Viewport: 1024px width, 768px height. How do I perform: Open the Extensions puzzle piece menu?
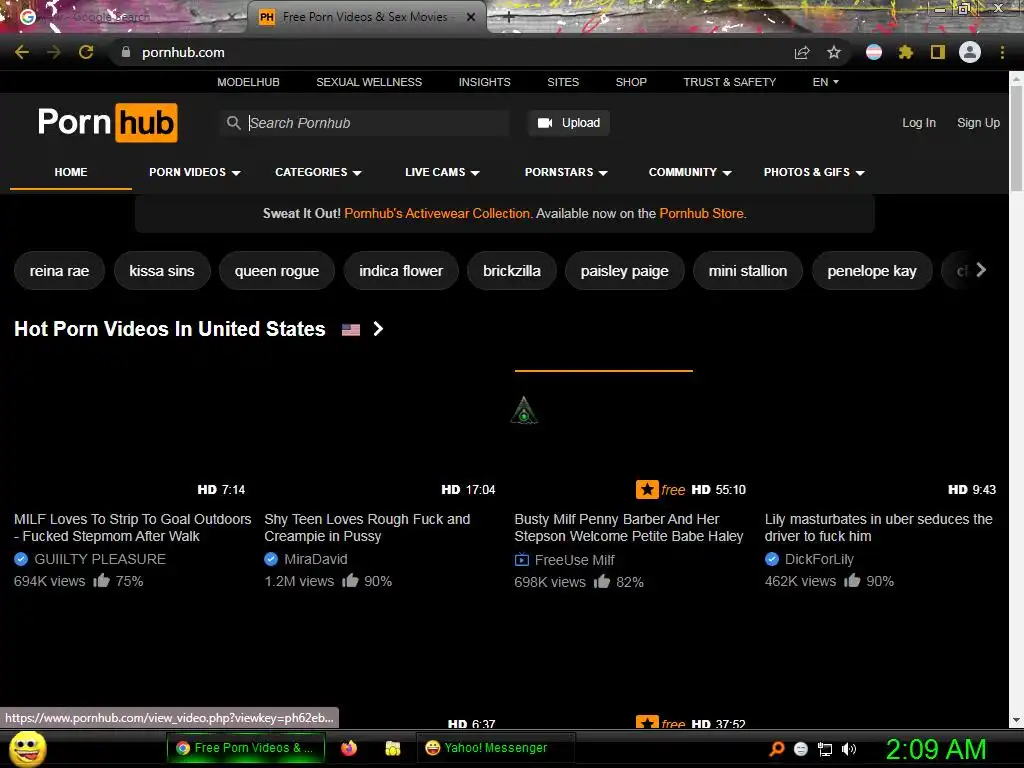coord(906,52)
